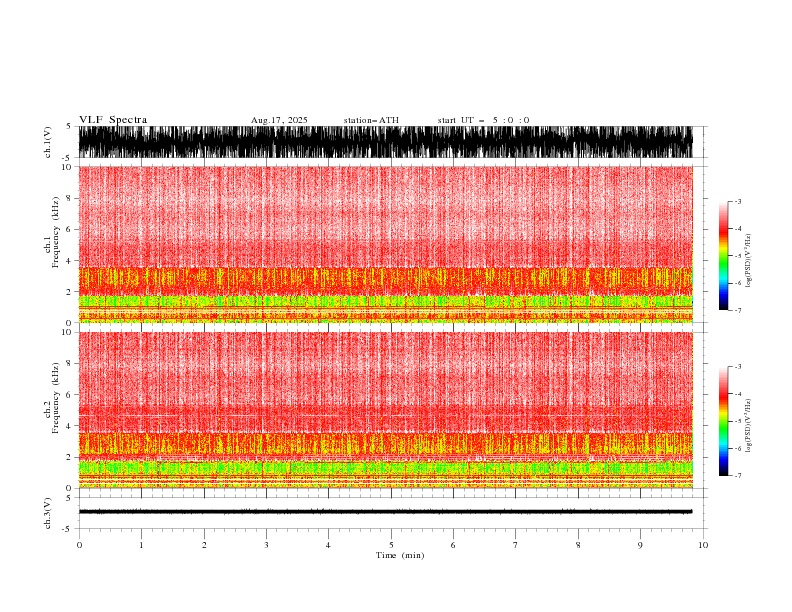Select the "start UT = 5 :0 :0" text
792x612 pixels.
click(x=483, y=120)
